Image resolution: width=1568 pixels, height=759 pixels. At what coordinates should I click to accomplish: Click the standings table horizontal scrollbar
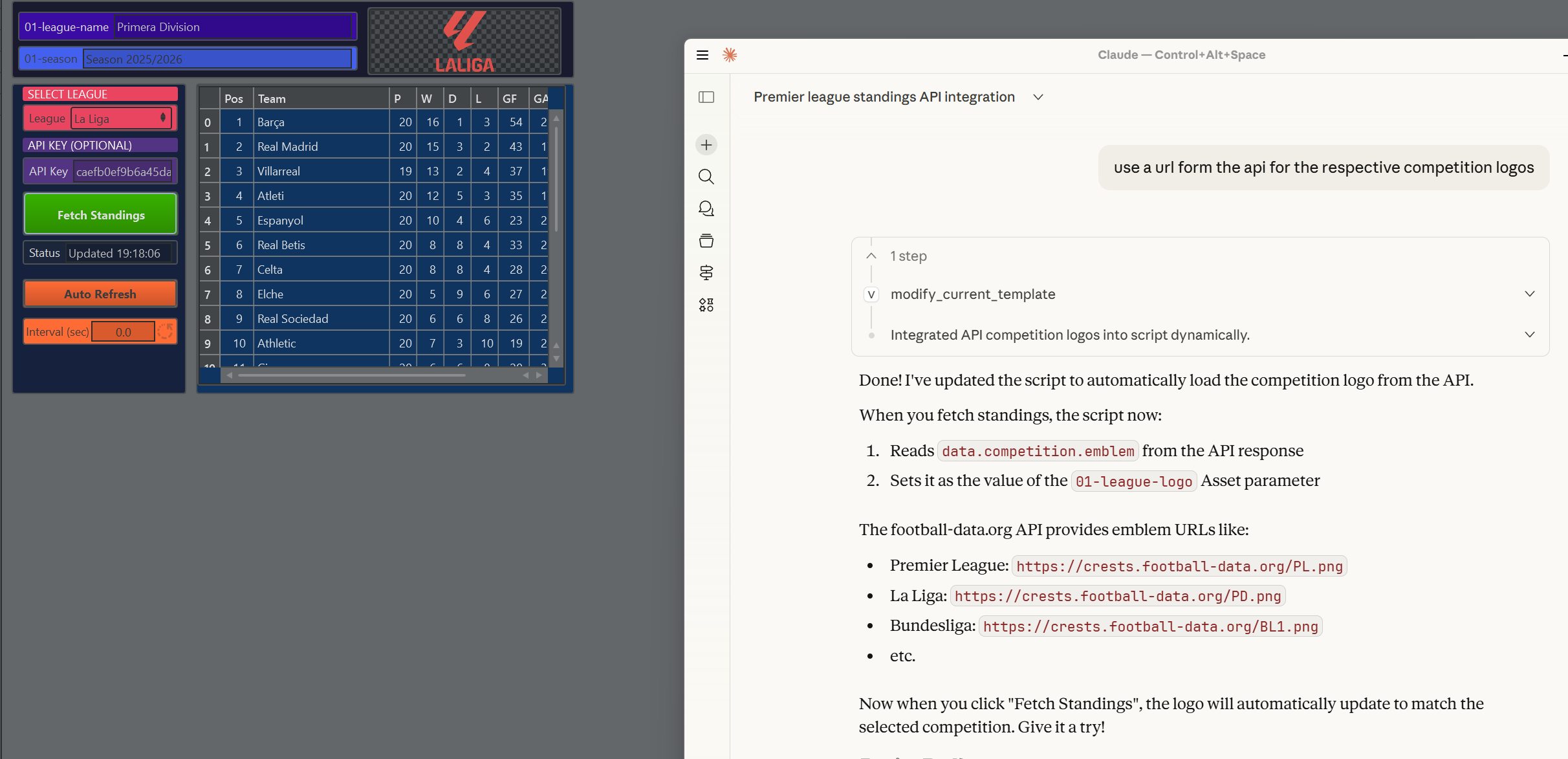352,375
